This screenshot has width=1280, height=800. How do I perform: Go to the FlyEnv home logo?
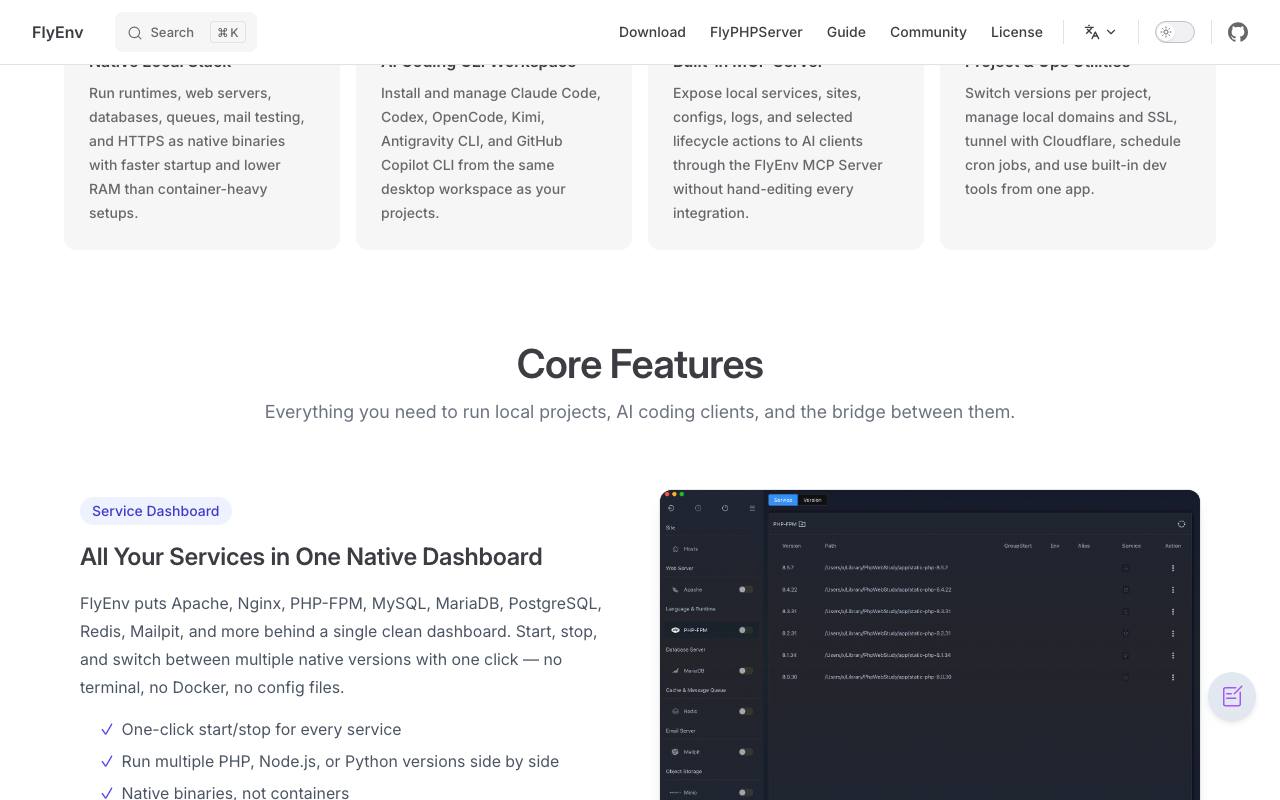[x=58, y=32]
